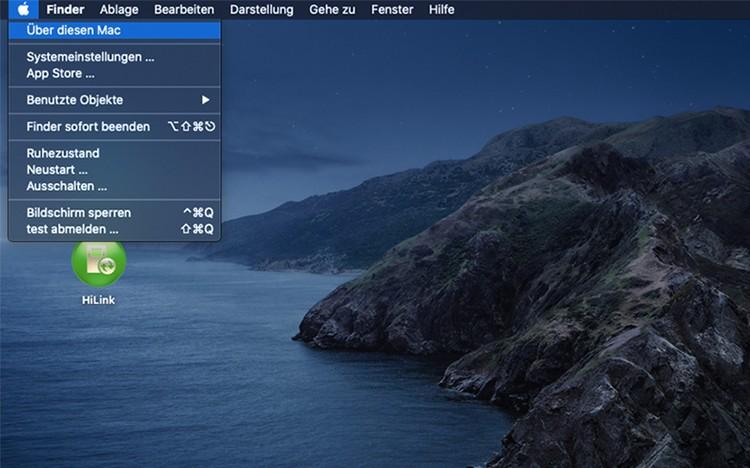750x468 pixels.
Task: Open Systemeinstellungen from the Apple menu
Action: click(x=90, y=57)
